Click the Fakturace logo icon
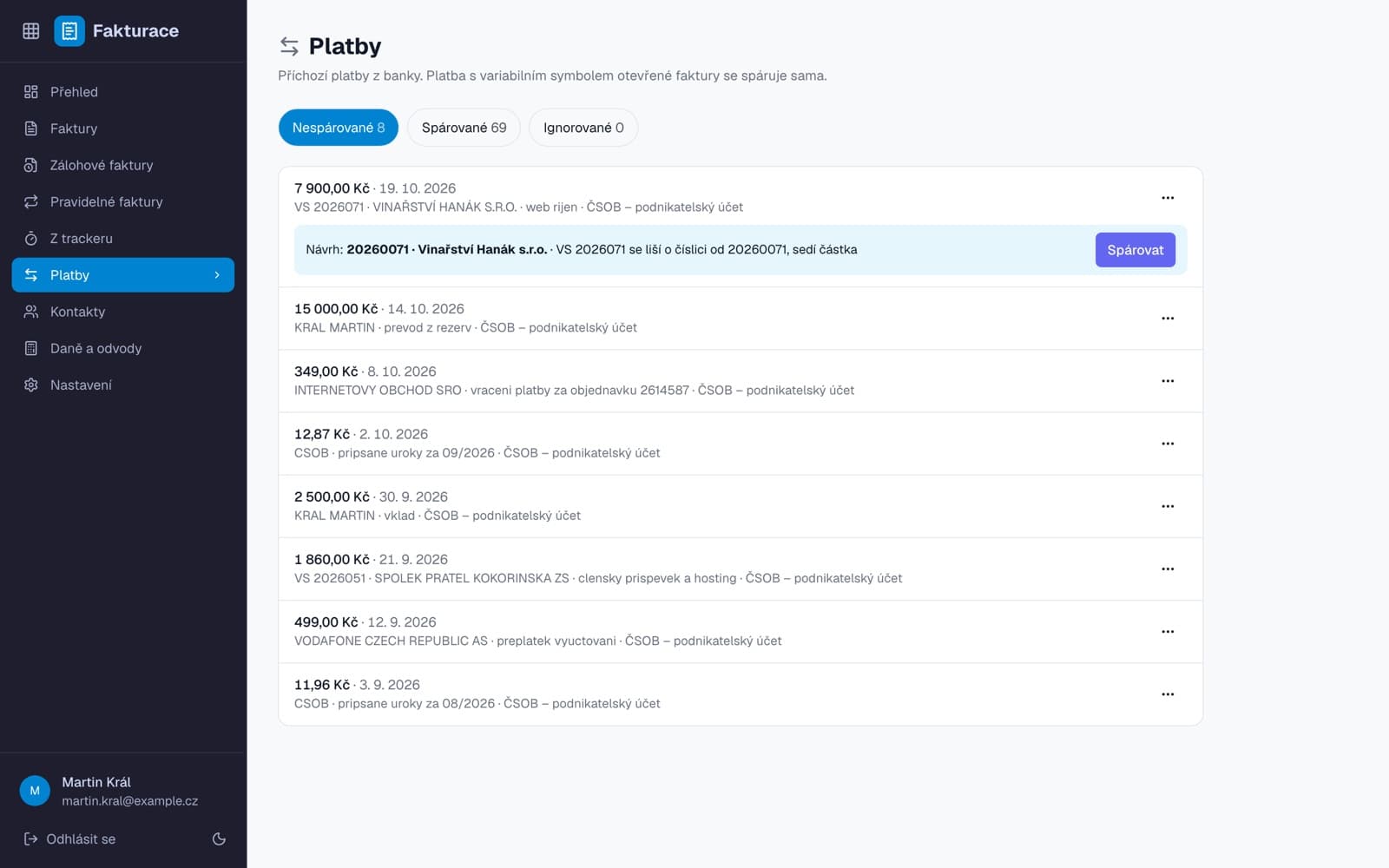The width and height of the screenshot is (1389, 868). tap(69, 31)
